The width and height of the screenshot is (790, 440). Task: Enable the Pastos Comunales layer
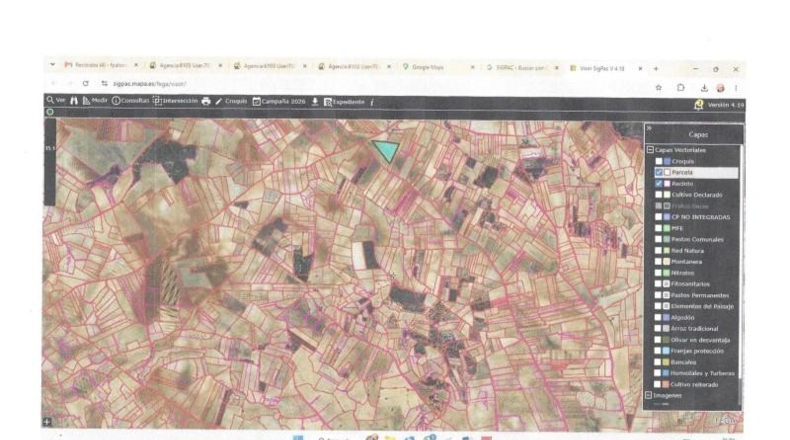tap(659, 239)
